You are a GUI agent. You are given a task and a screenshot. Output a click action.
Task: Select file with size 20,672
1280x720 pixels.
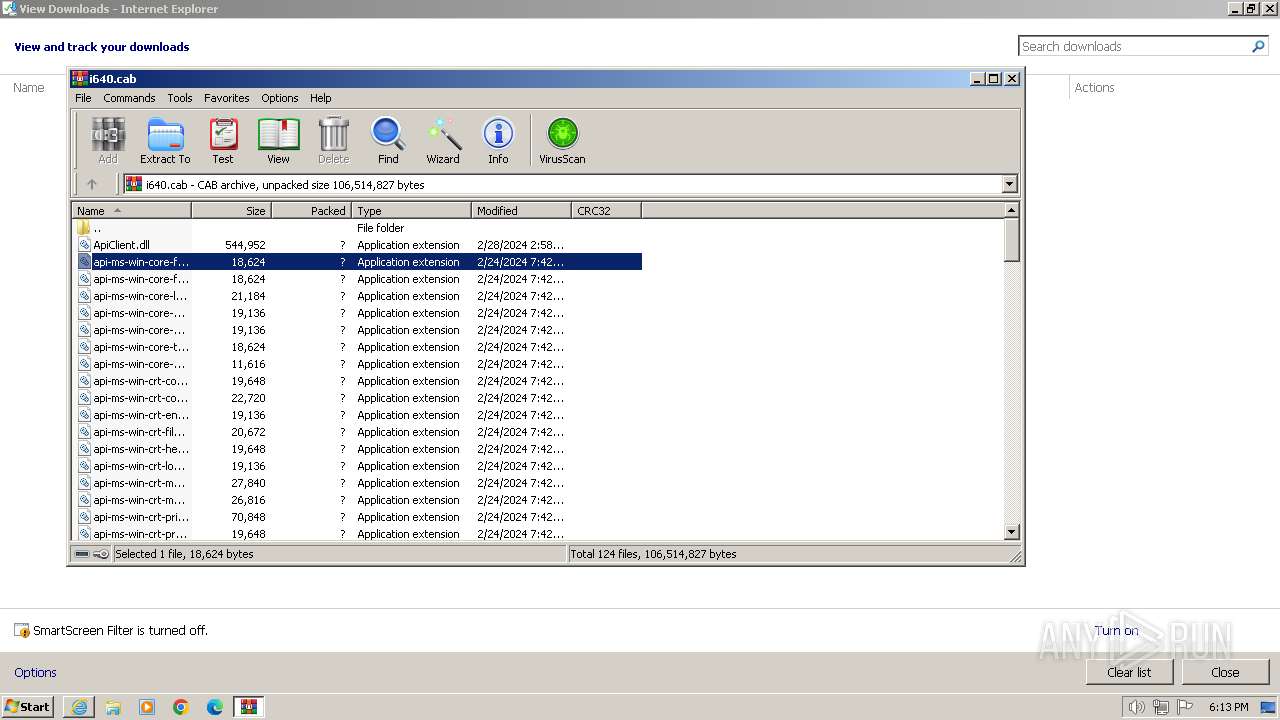coord(357,432)
